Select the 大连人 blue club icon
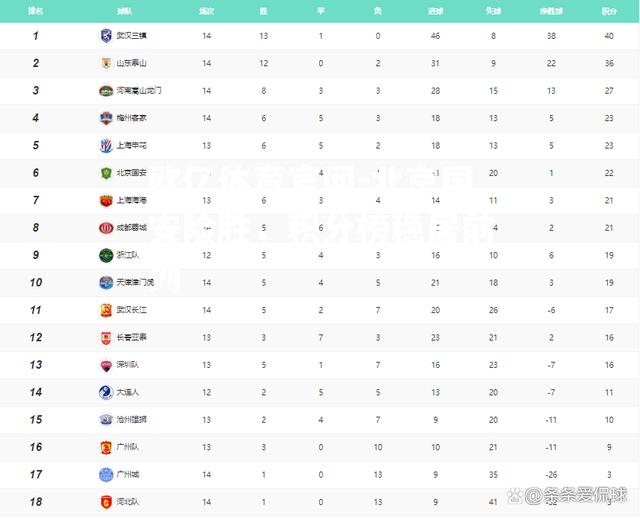The height and width of the screenshot is (518, 640). point(106,392)
